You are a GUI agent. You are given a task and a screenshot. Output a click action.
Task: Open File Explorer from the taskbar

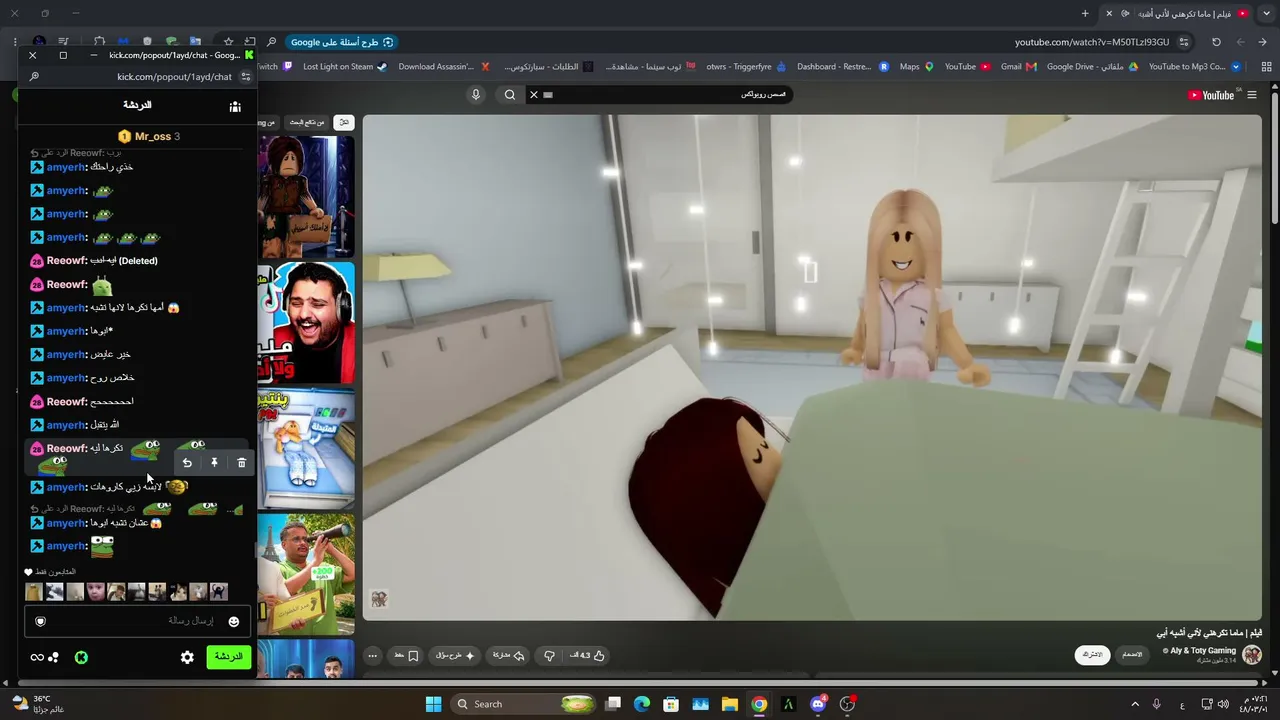click(730, 704)
